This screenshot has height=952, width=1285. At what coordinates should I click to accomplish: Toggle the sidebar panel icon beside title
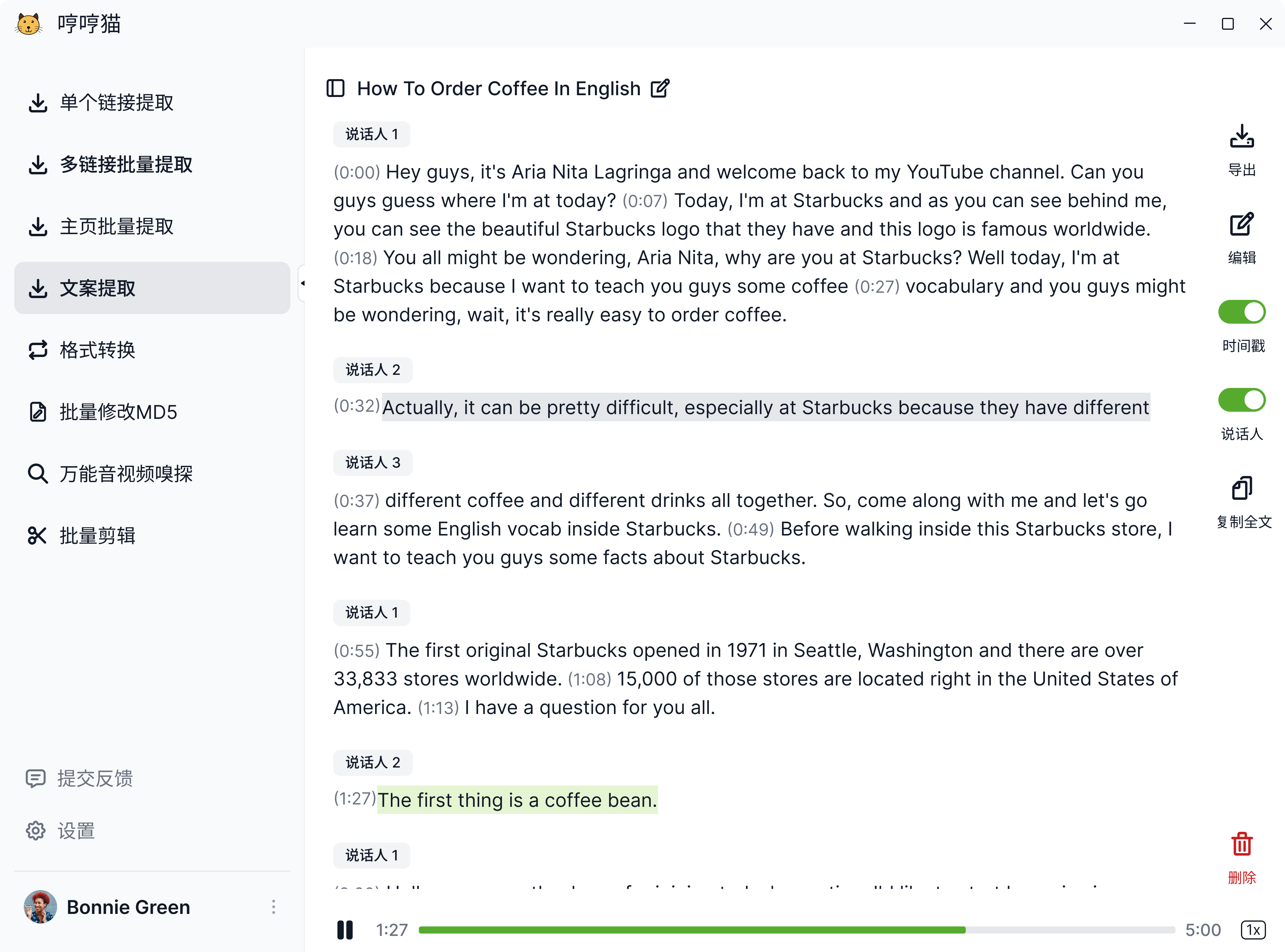pos(335,89)
